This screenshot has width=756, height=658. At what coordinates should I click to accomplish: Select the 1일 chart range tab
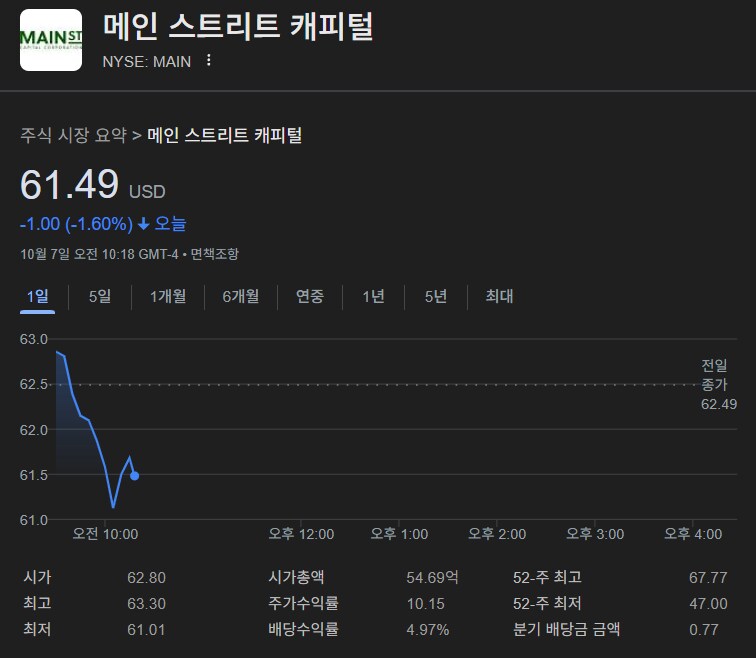tap(37, 296)
